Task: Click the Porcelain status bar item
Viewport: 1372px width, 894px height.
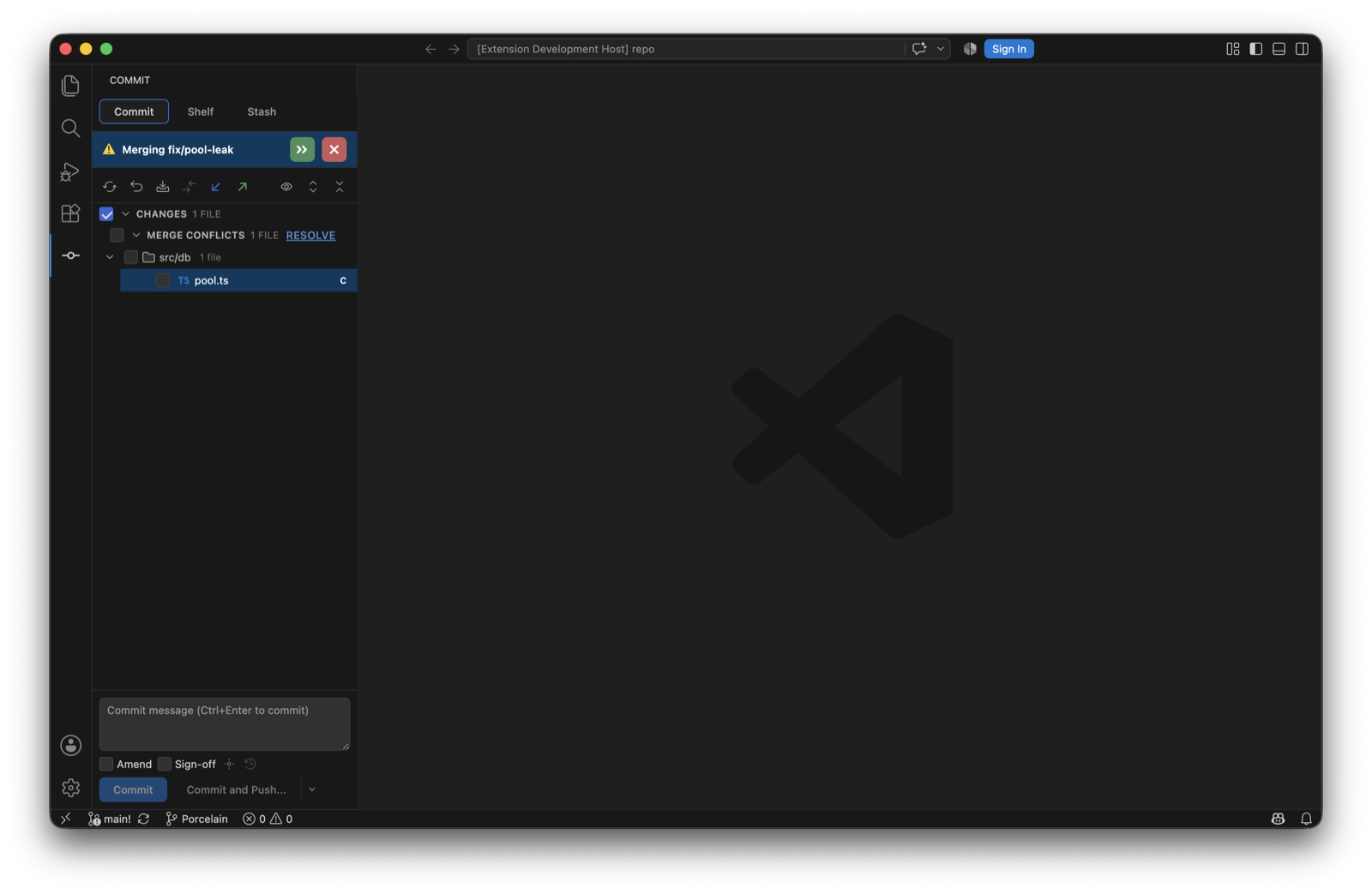Action: point(197,819)
